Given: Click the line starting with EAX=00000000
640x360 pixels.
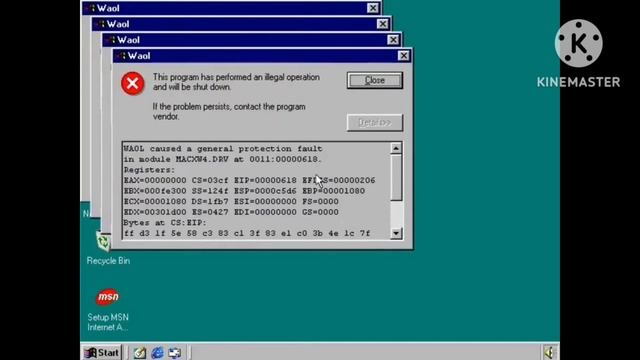Looking at the screenshot, I should point(249,180).
